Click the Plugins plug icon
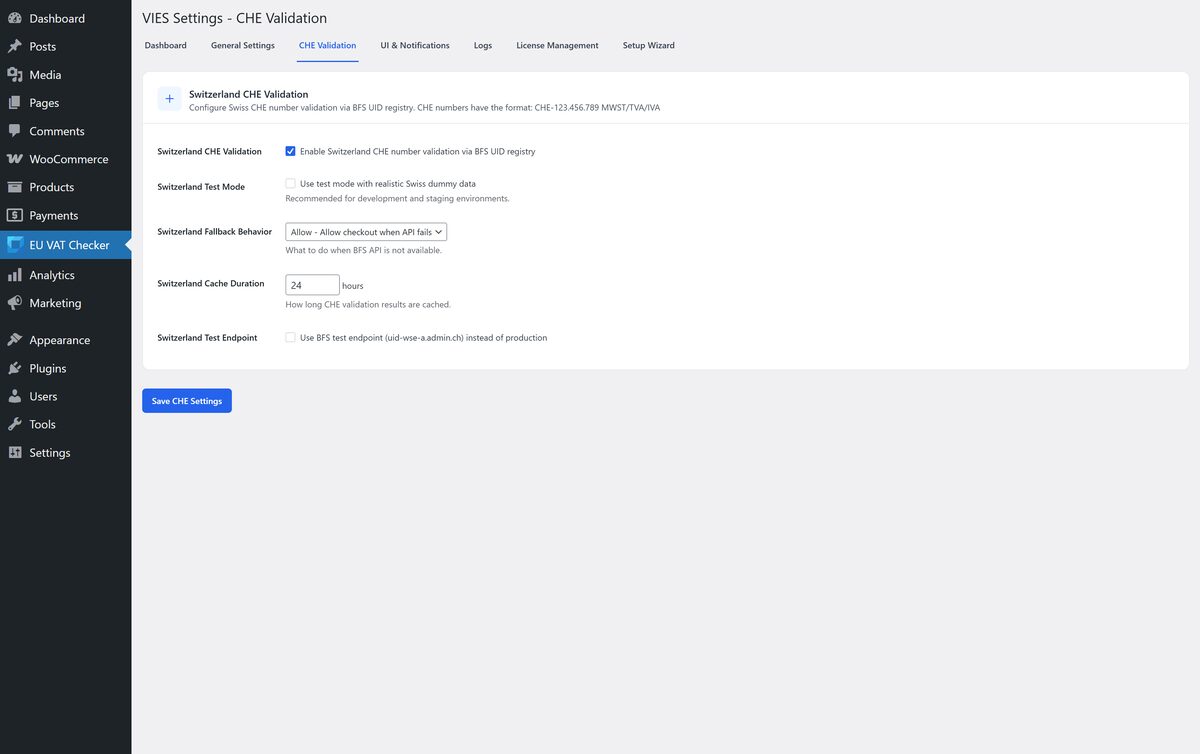 click(x=15, y=368)
